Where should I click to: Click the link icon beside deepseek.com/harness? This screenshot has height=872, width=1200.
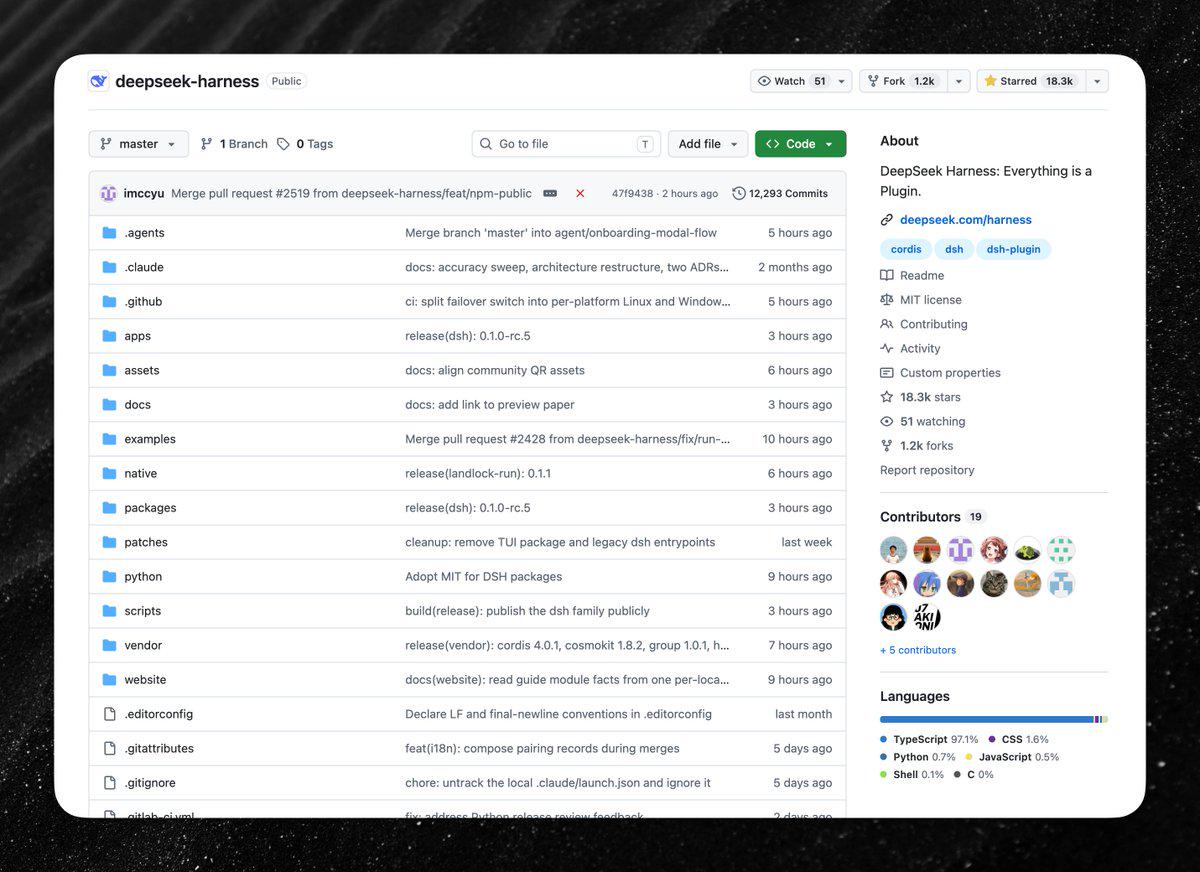886,220
